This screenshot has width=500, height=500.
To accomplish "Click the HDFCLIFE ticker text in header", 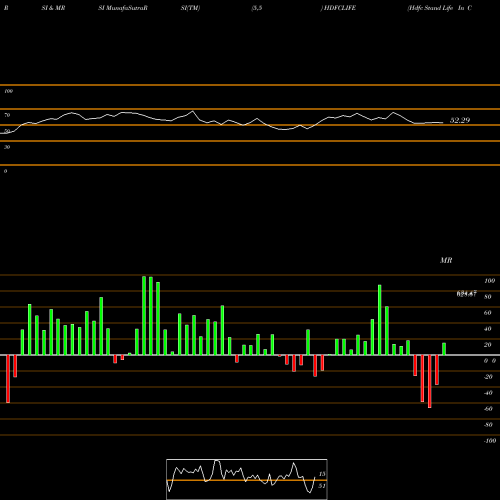I will tap(340, 8).
